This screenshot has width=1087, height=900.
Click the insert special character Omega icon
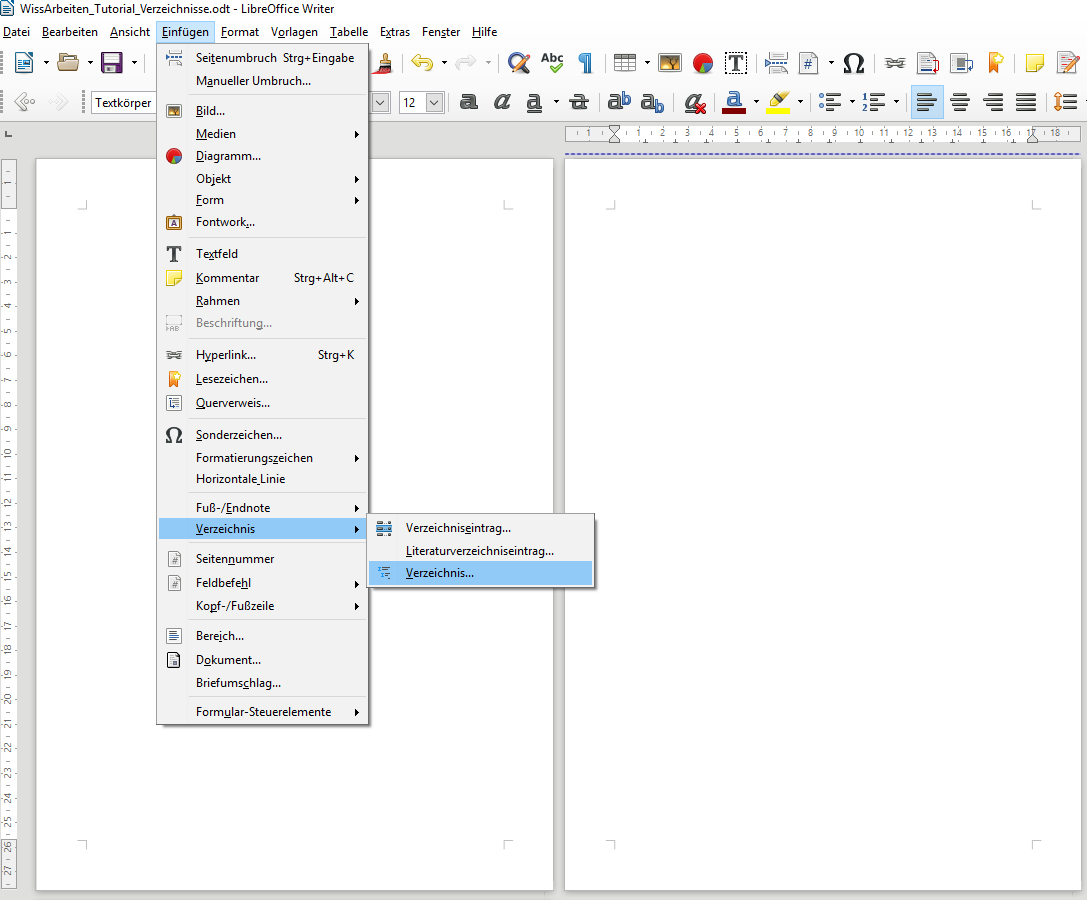point(853,63)
